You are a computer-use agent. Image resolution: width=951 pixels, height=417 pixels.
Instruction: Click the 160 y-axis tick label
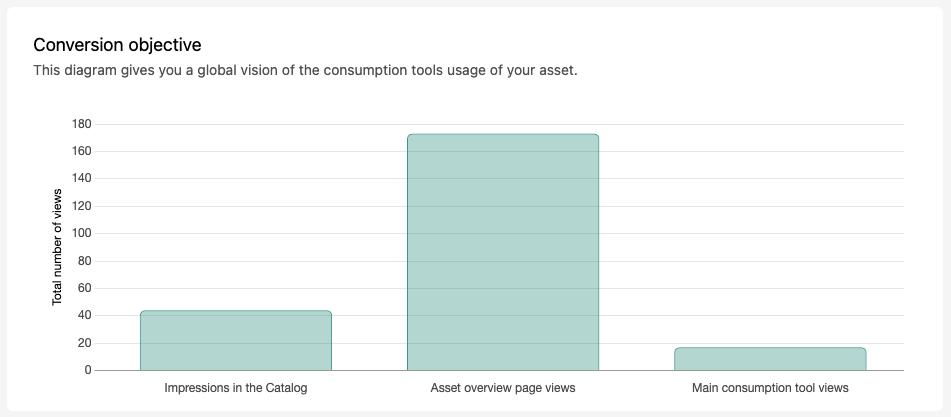click(x=81, y=152)
